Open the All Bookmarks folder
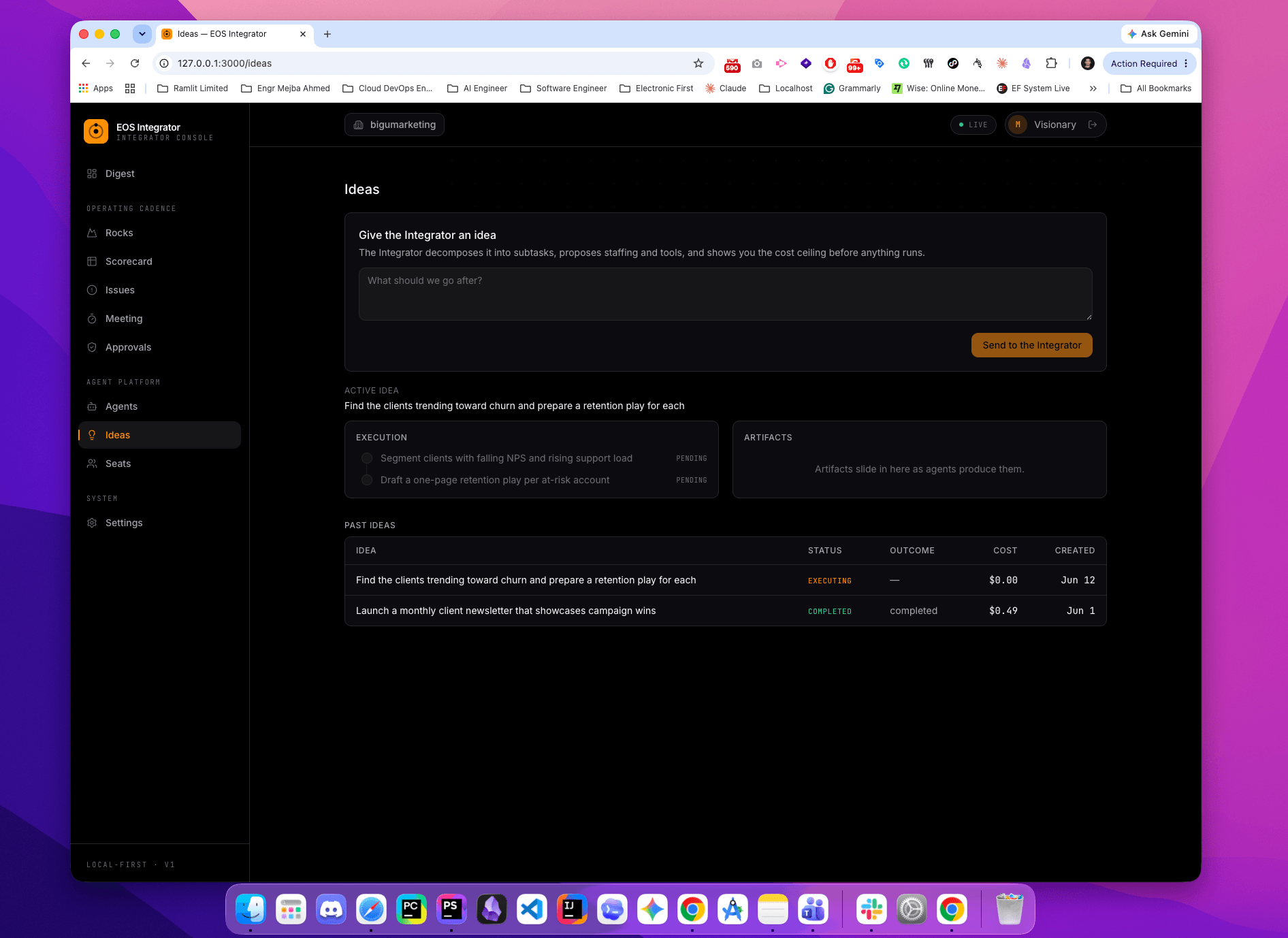 [1155, 88]
